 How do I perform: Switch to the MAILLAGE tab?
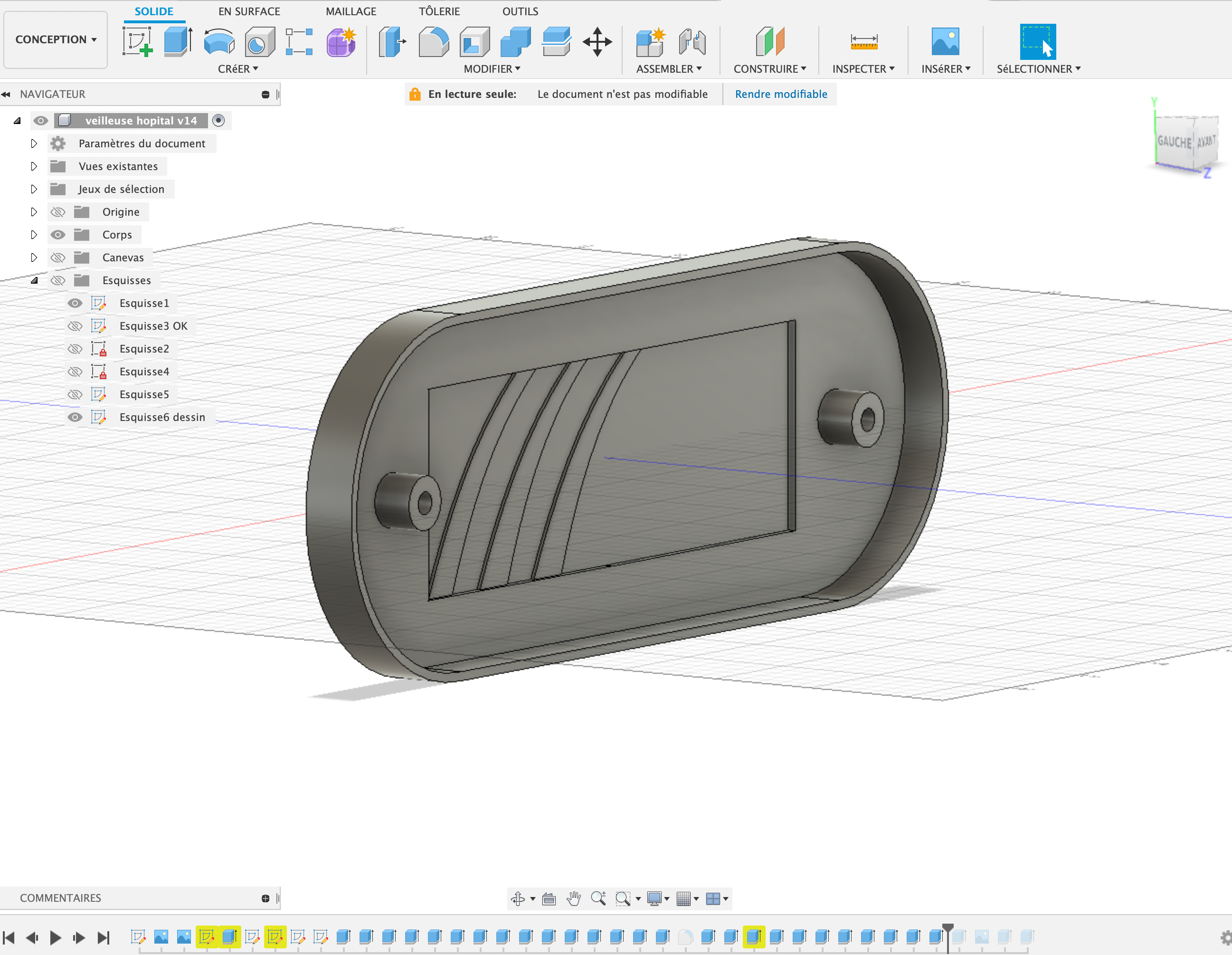click(x=351, y=11)
